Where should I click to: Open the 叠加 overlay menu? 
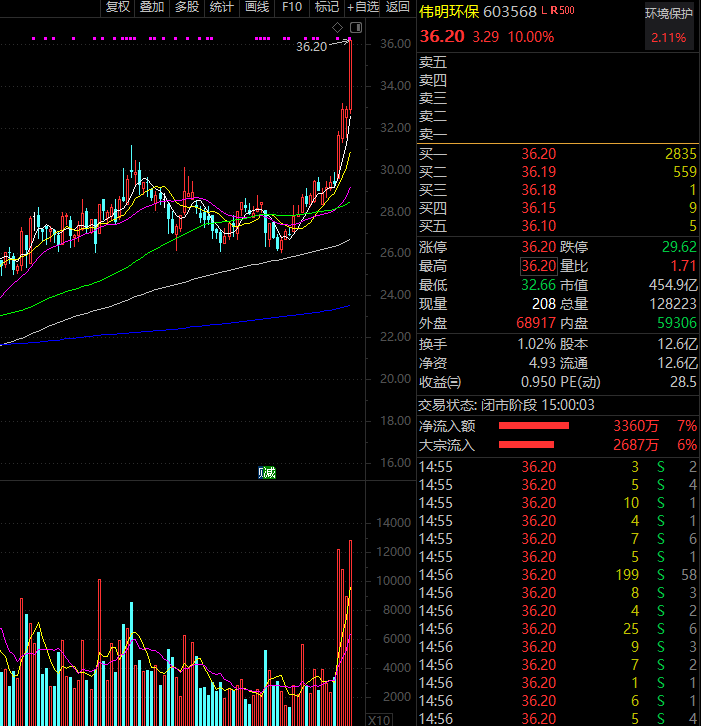(152, 7)
